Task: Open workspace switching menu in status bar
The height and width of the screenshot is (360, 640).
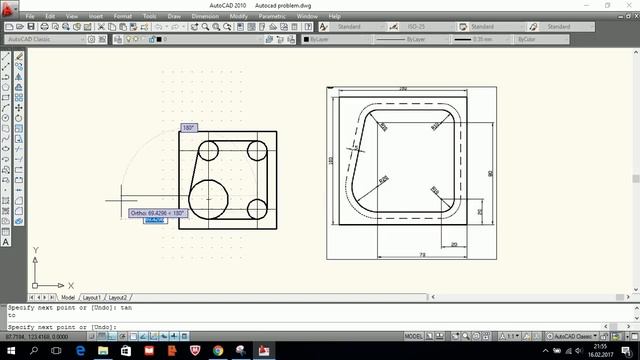Action: [x=571, y=336]
